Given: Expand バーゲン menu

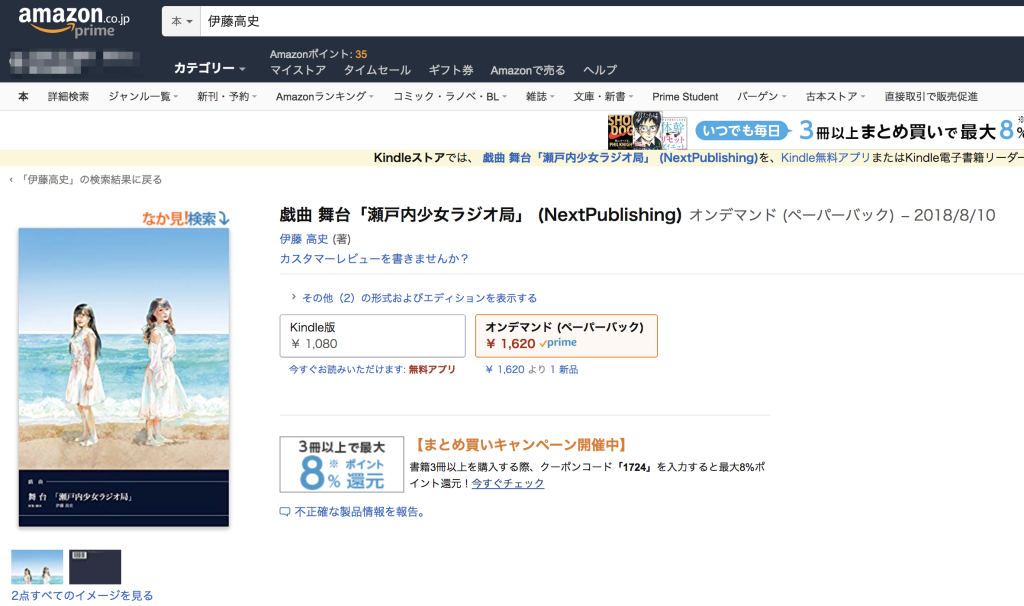Looking at the screenshot, I should tap(761, 97).
